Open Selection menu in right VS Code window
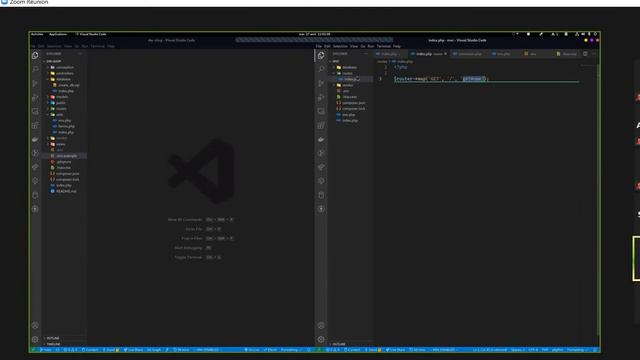 tap(340, 46)
